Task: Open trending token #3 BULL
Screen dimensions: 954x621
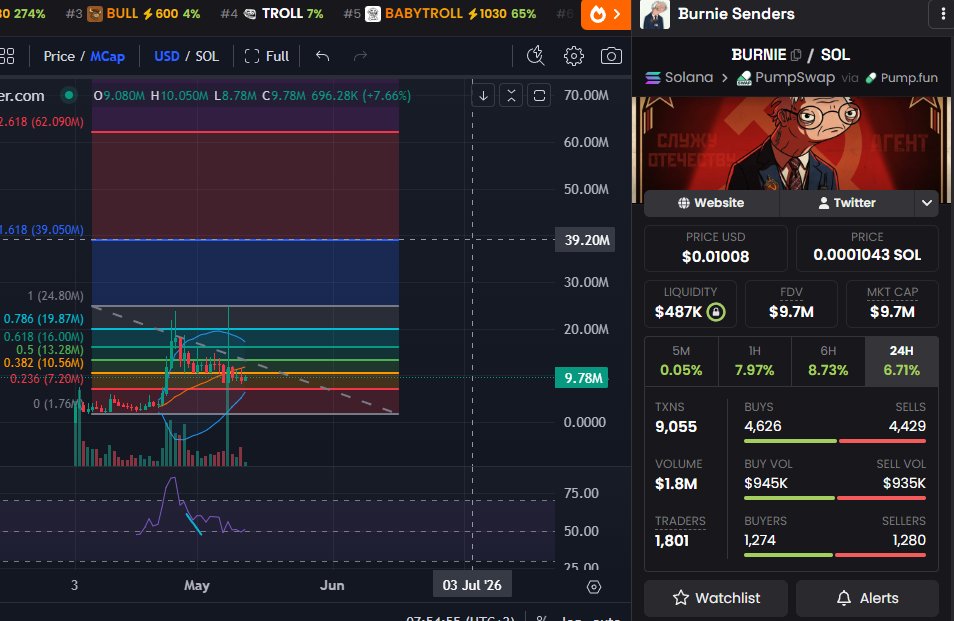Action: pos(133,13)
